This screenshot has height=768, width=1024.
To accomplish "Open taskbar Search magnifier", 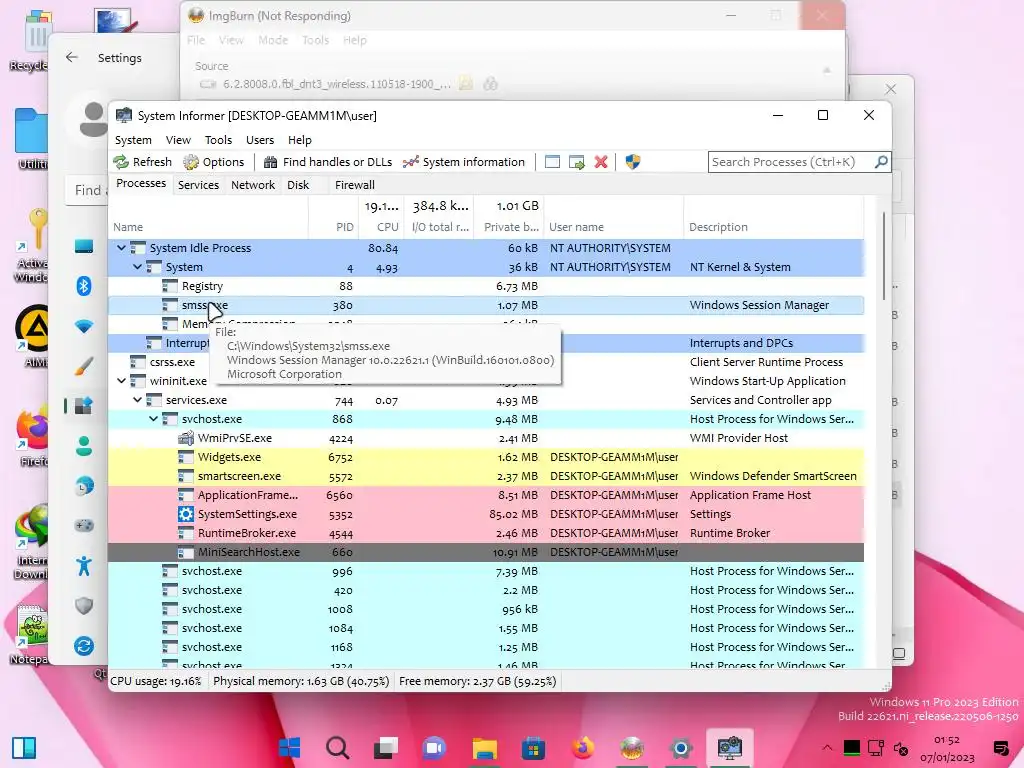I will (x=338, y=748).
